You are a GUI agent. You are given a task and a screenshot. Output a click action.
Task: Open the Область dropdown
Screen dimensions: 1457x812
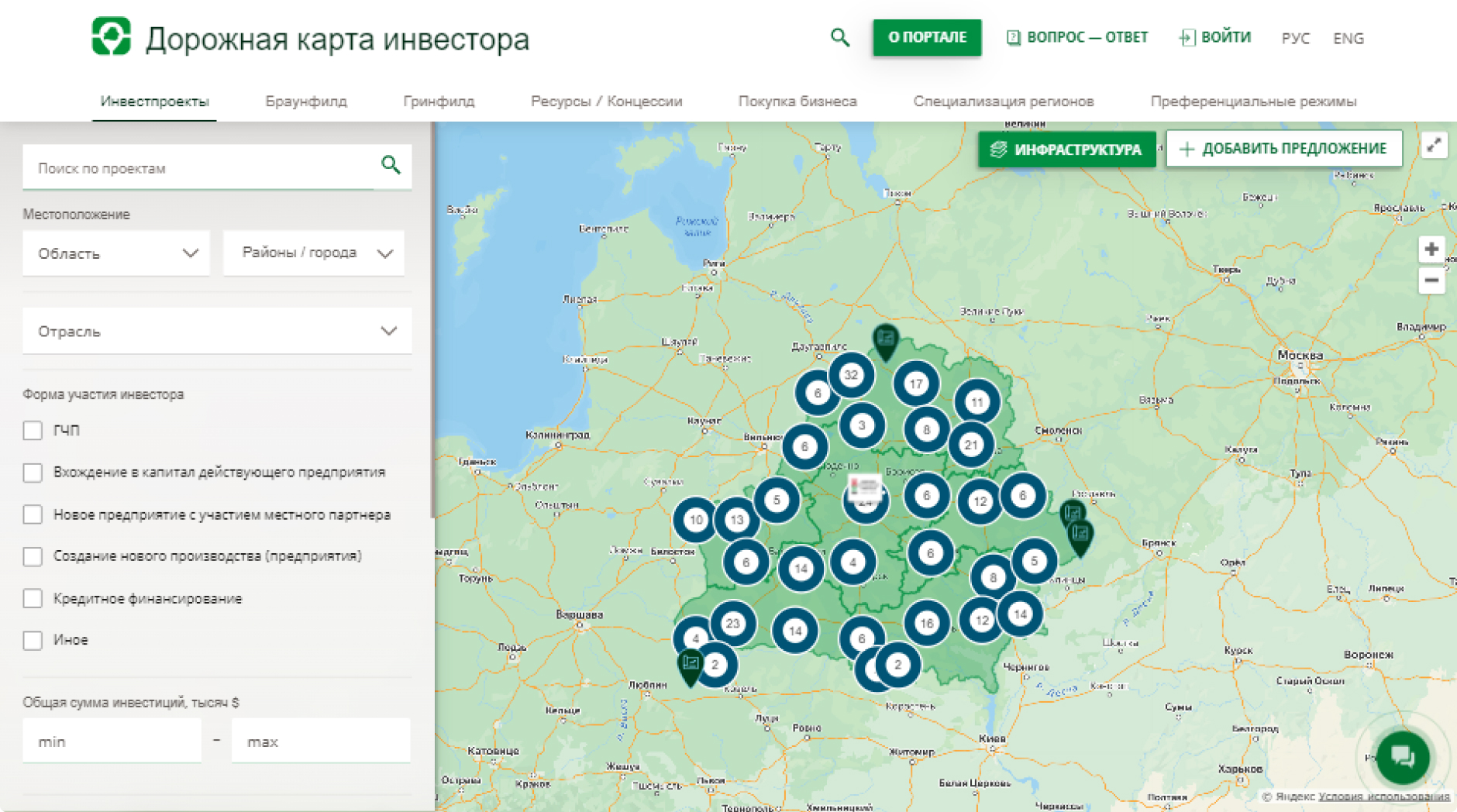(x=116, y=253)
